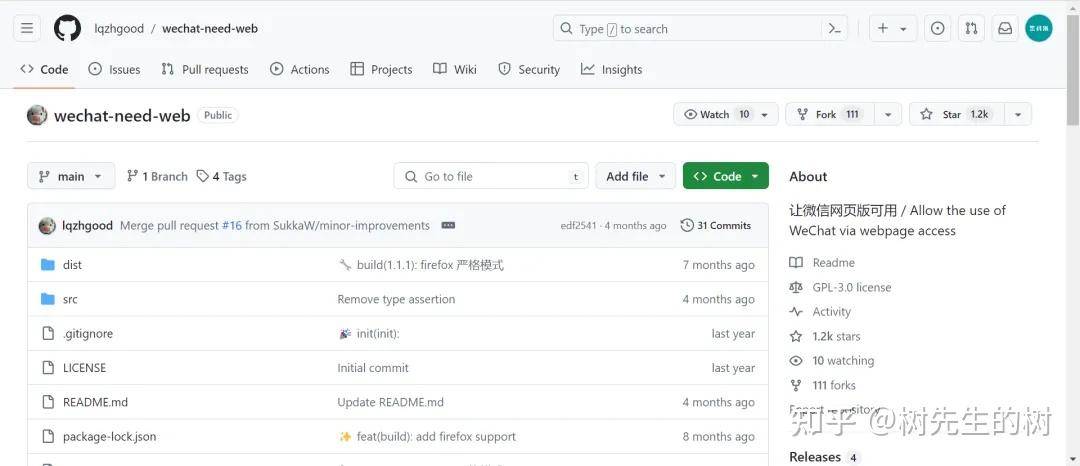This screenshot has height=466, width=1080.
Task: Click the Readme book icon in About
Action: tap(796, 262)
